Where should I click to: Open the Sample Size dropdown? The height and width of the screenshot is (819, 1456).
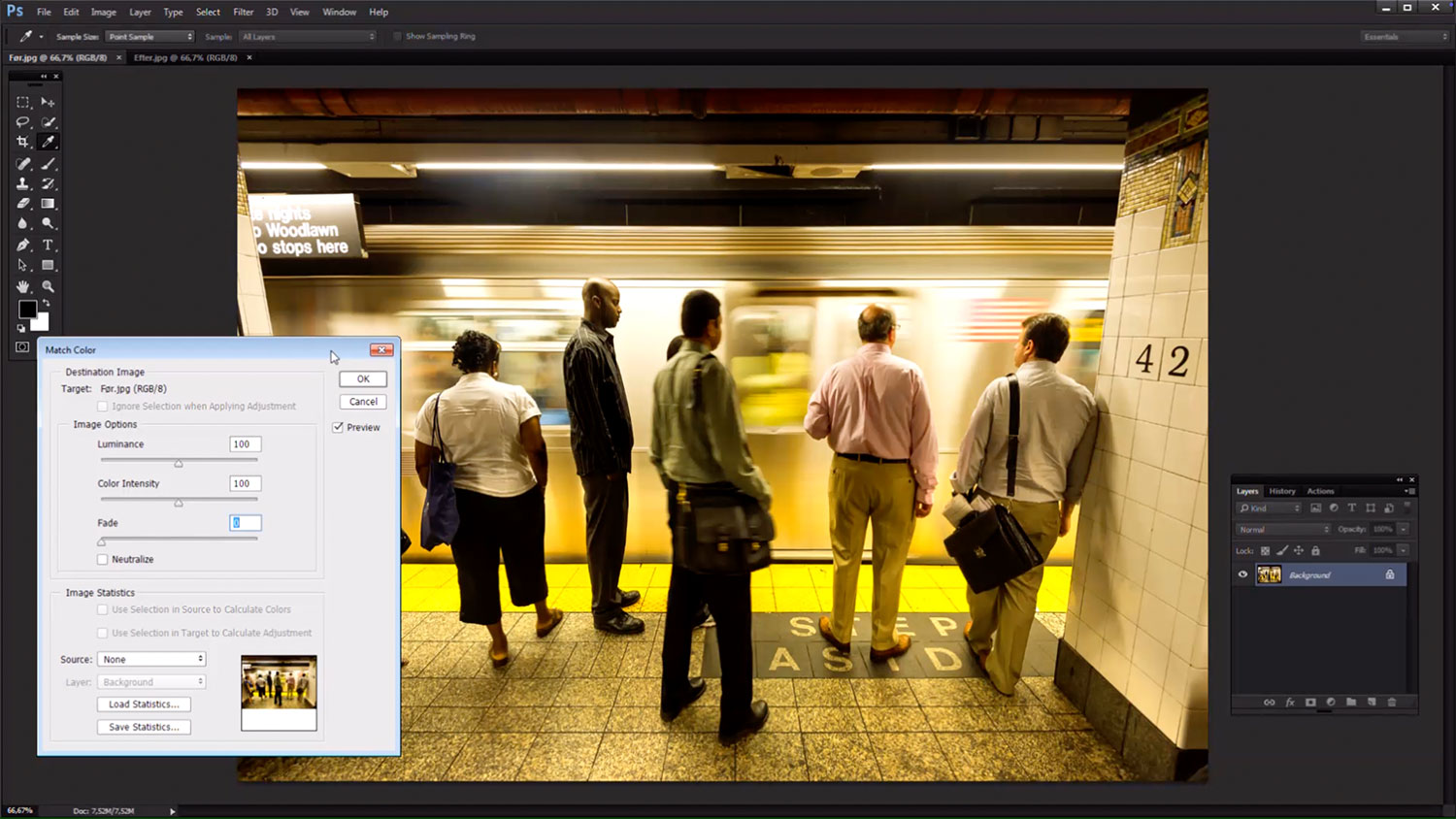click(x=149, y=37)
